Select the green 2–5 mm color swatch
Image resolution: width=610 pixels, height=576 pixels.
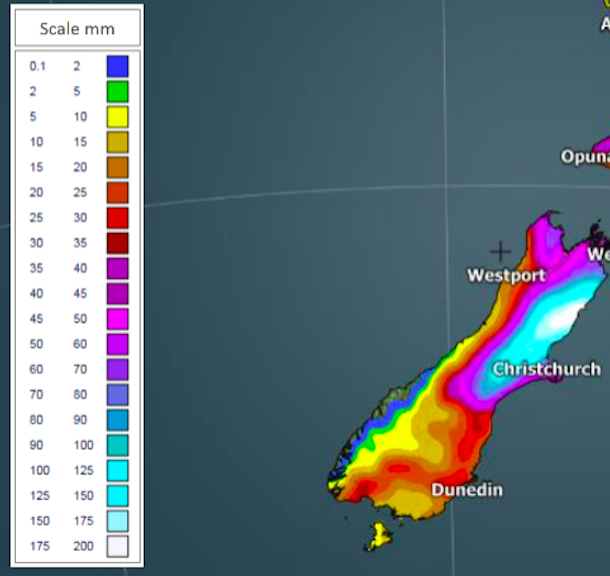[117, 91]
